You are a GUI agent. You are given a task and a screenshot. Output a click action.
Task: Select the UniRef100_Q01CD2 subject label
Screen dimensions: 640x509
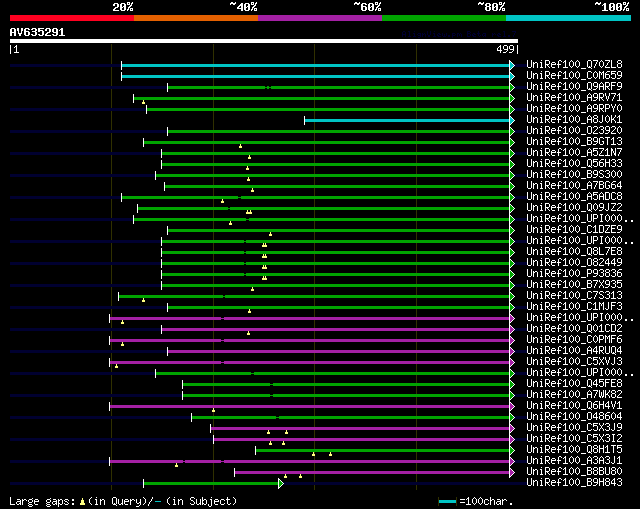(x=574, y=329)
